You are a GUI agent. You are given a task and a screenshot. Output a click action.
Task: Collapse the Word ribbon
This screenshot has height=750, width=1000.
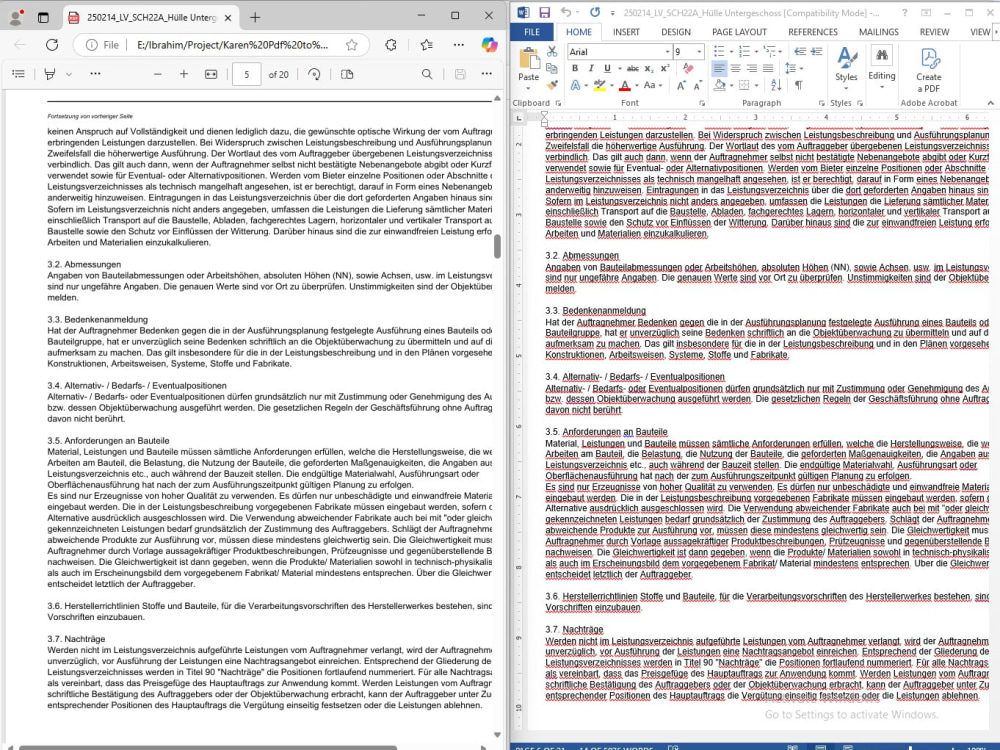tap(990, 103)
